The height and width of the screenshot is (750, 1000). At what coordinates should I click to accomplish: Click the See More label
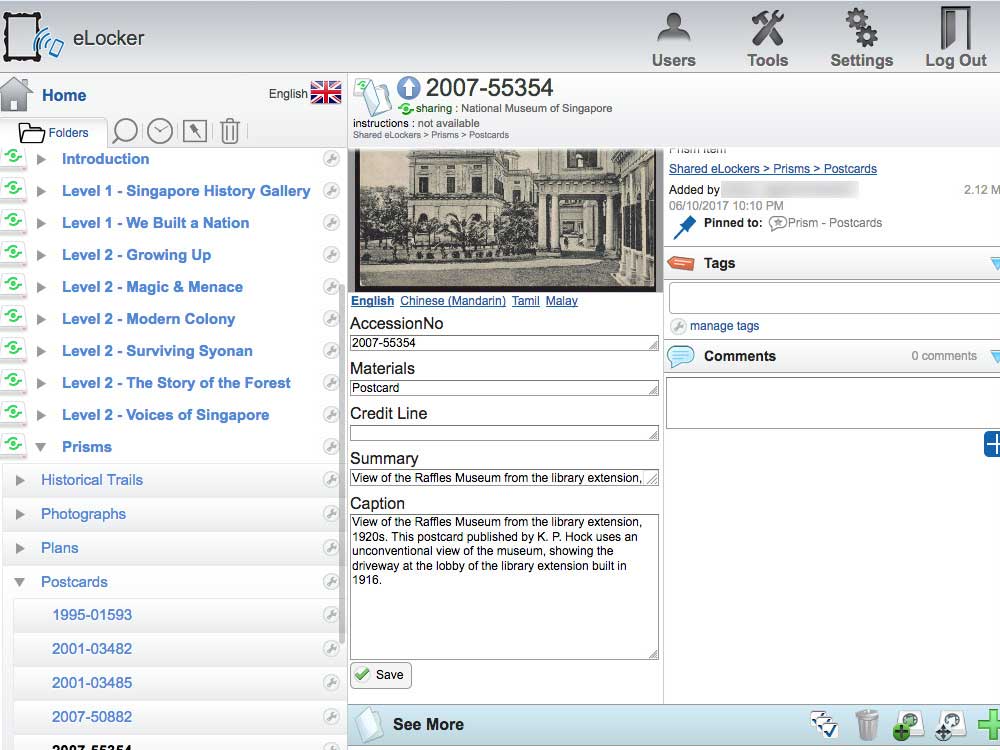point(429,724)
